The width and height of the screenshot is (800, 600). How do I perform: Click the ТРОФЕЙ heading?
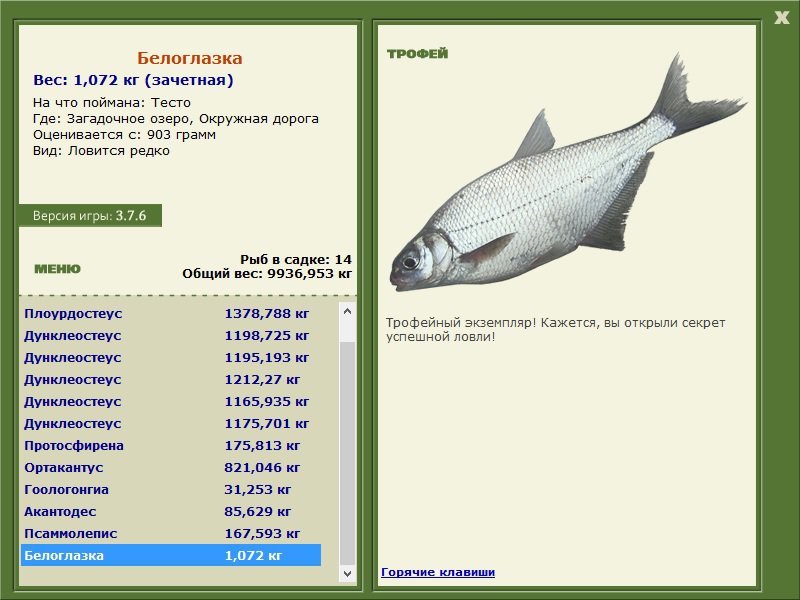click(x=417, y=54)
